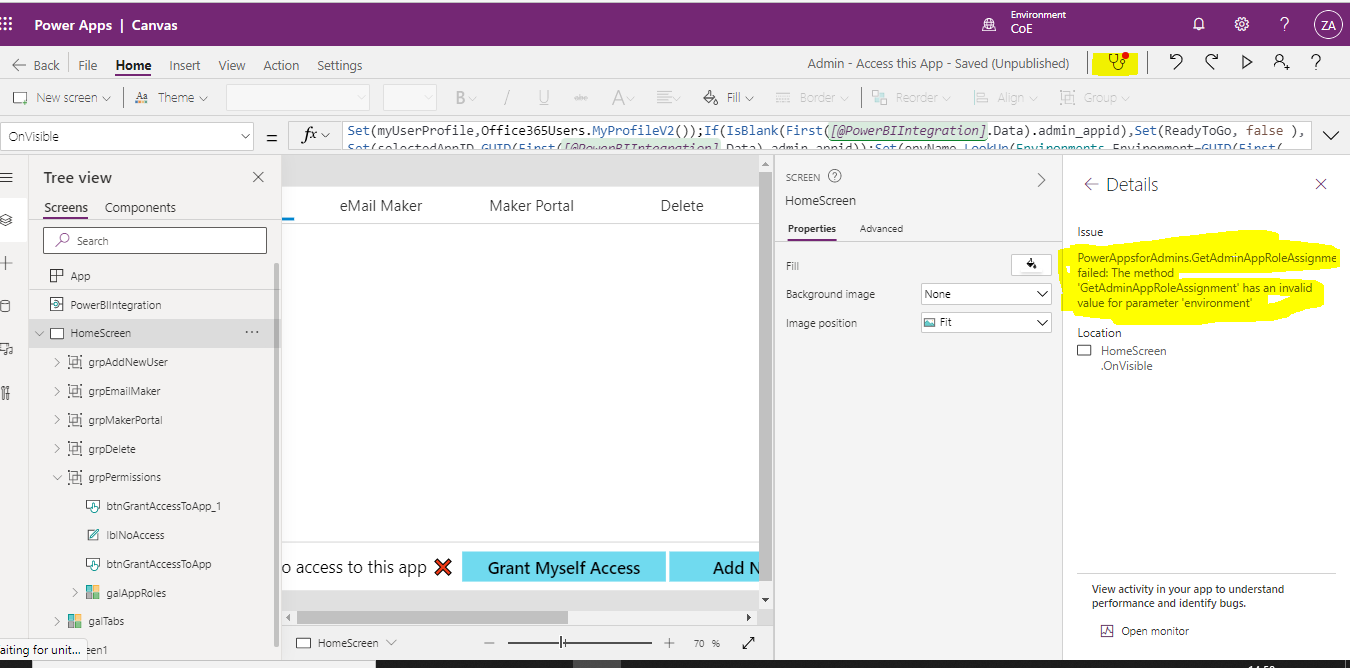Toggle bold formatting in the ribbon
Image resolution: width=1350 pixels, height=668 pixels.
tap(459, 97)
